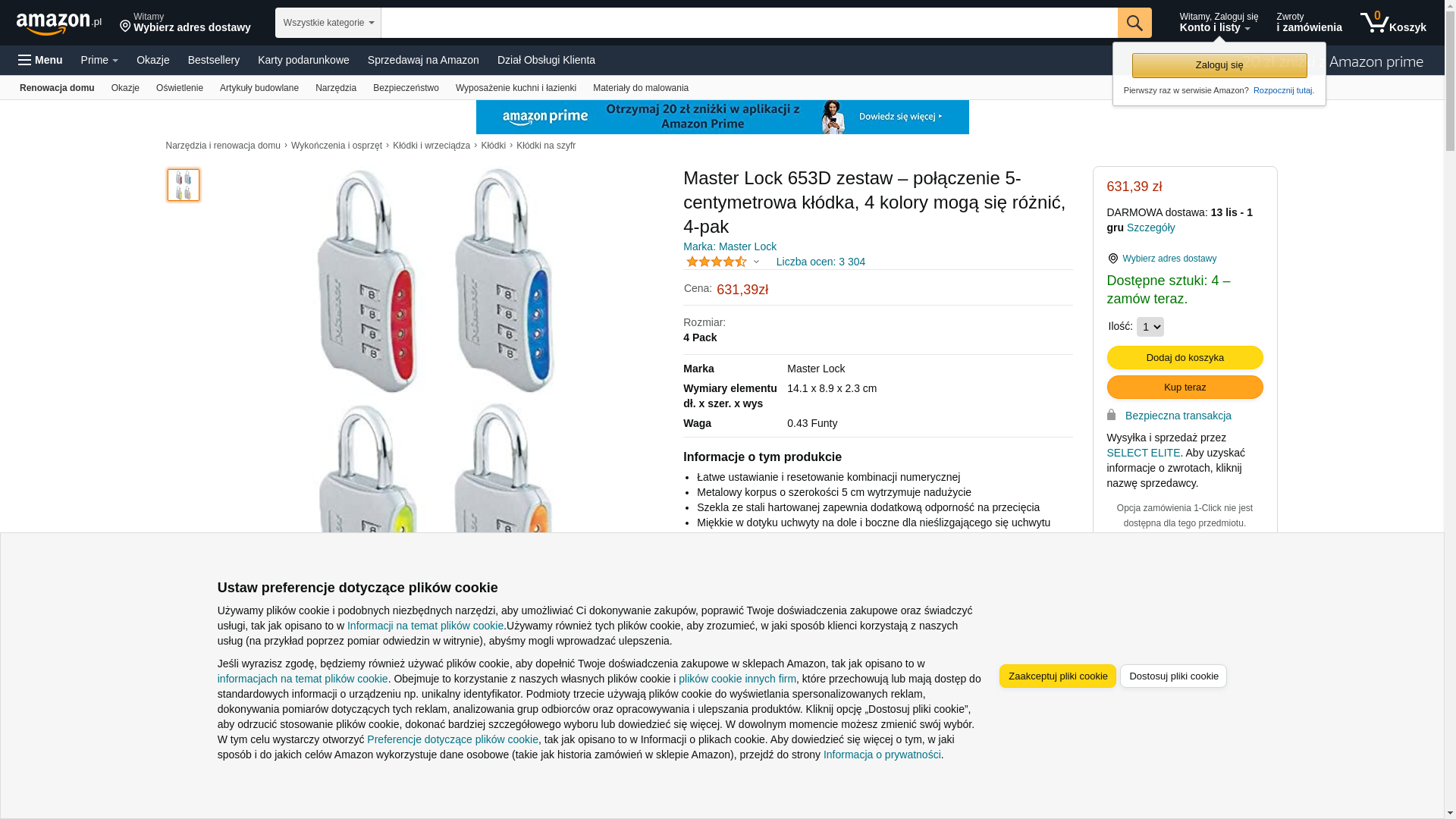
Task: Open the SELECT ELITE seller link
Action: point(1144,453)
